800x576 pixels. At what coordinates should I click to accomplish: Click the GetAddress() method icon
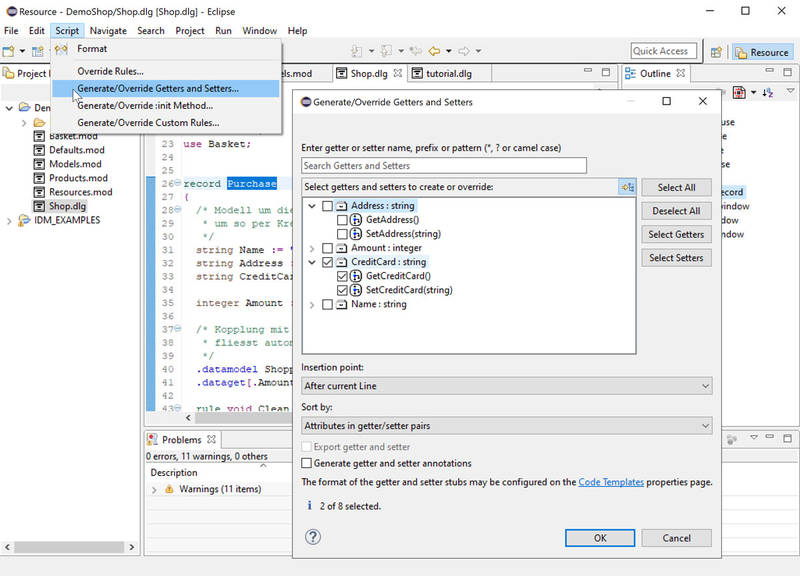tap(356, 220)
